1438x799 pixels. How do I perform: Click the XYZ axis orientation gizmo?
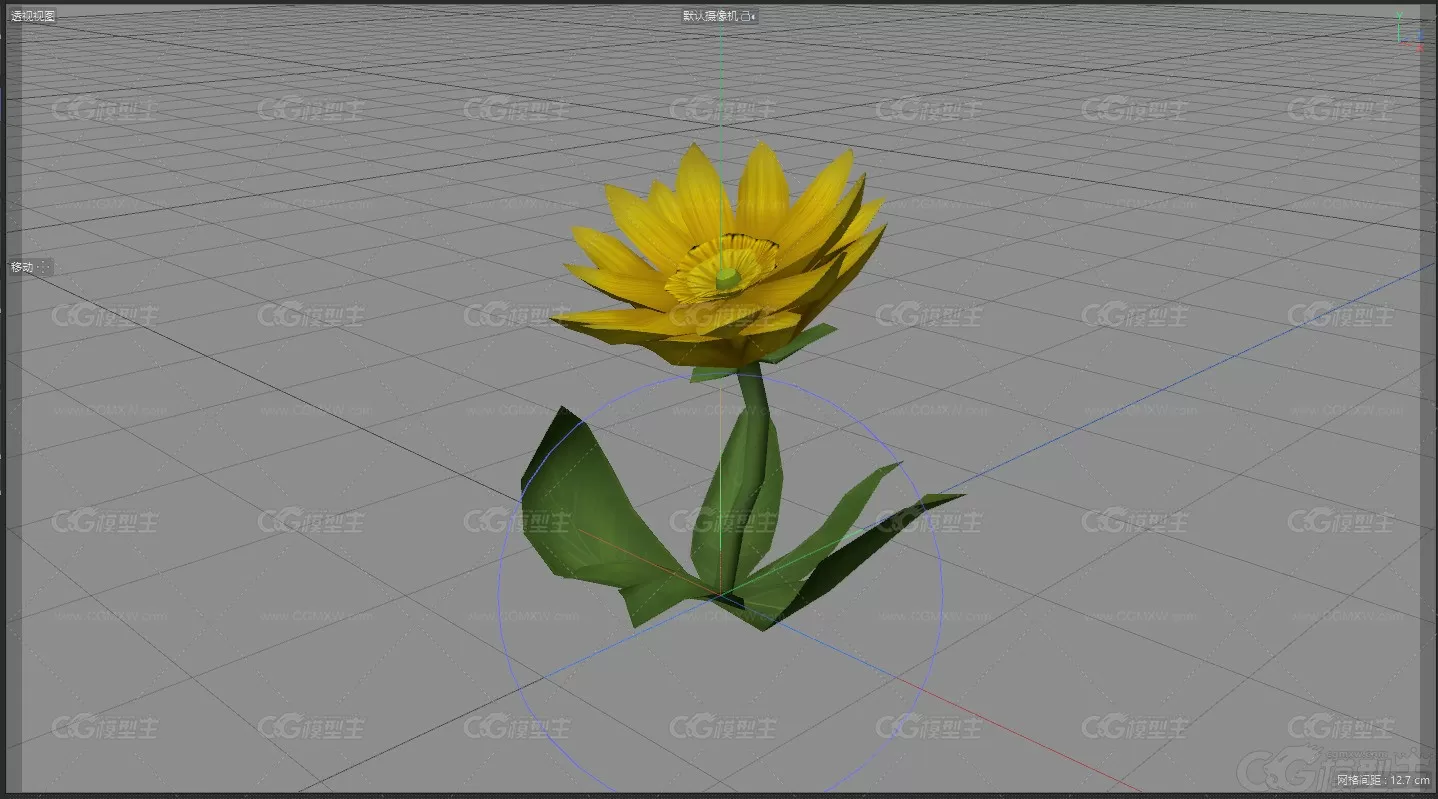pos(1410,32)
